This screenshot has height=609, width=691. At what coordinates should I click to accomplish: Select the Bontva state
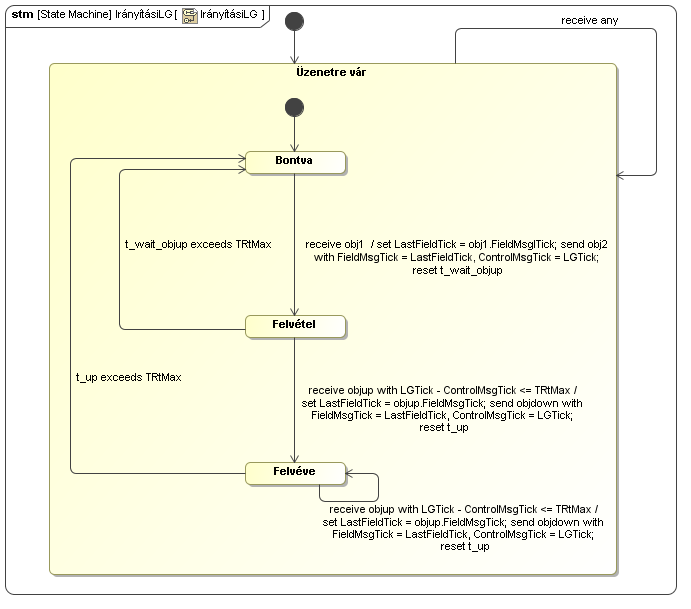295,163
